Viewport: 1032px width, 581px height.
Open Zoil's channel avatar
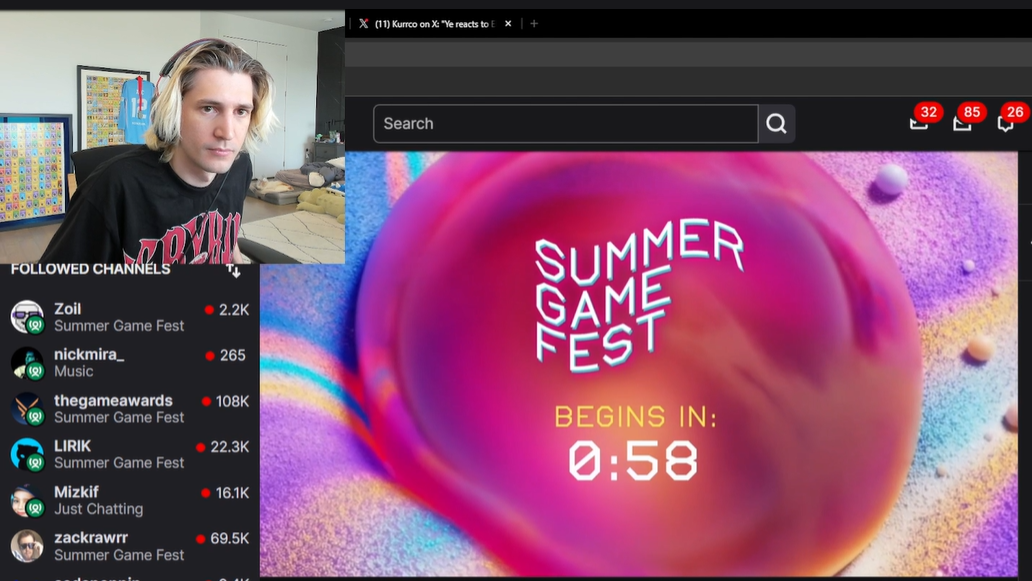(27, 316)
